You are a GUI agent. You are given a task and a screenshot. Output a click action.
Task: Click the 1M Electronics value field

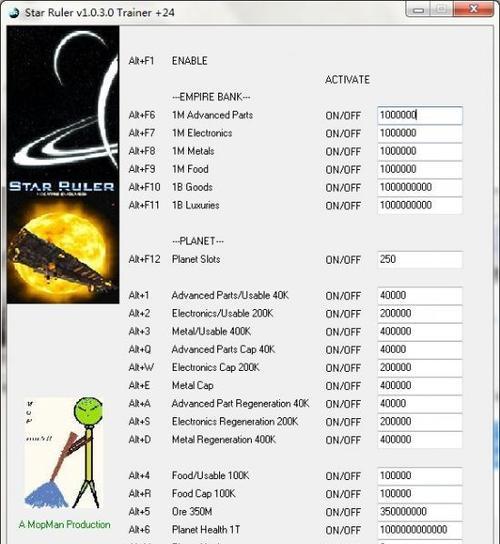420,133
